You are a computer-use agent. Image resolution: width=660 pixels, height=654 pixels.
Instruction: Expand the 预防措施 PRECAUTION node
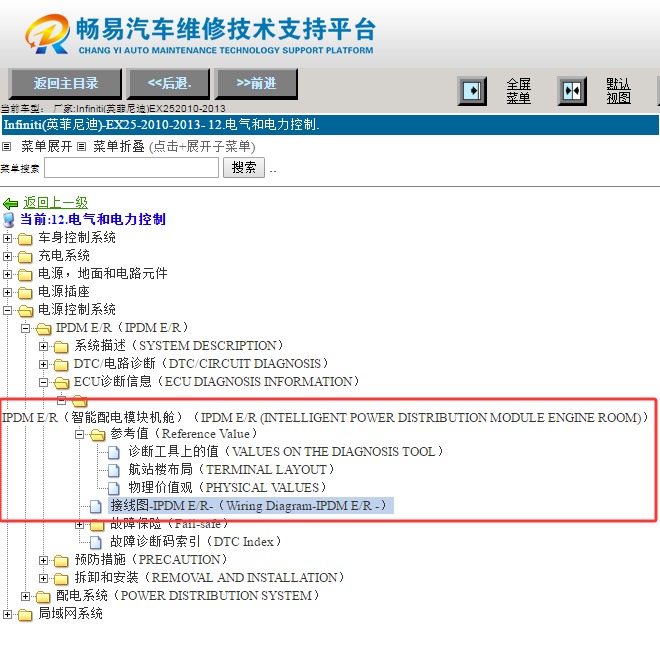coord(43,560)
